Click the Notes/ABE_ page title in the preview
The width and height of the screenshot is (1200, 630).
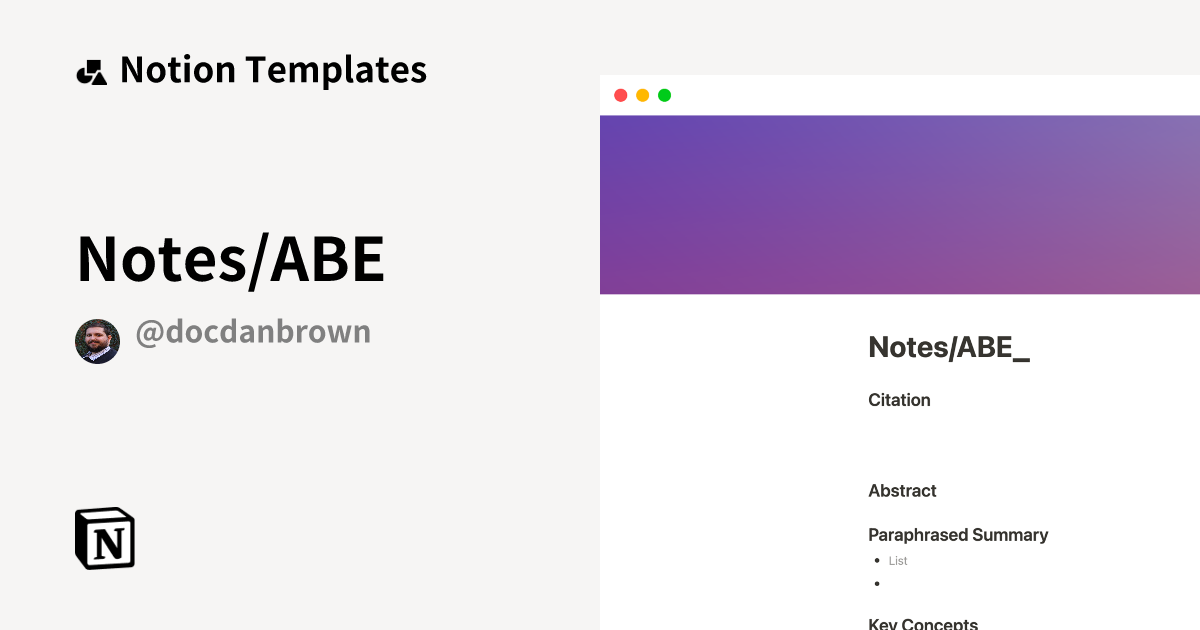pyautogui.click(x=948, y=347)
